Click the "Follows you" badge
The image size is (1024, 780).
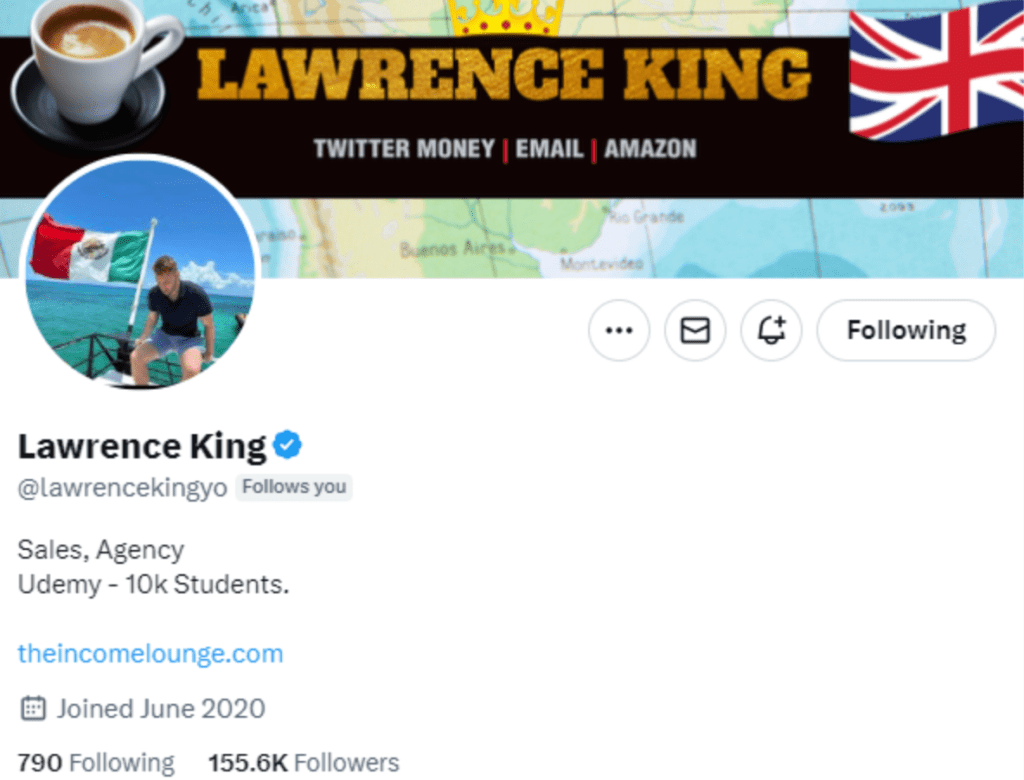click(x=294, y=487)
